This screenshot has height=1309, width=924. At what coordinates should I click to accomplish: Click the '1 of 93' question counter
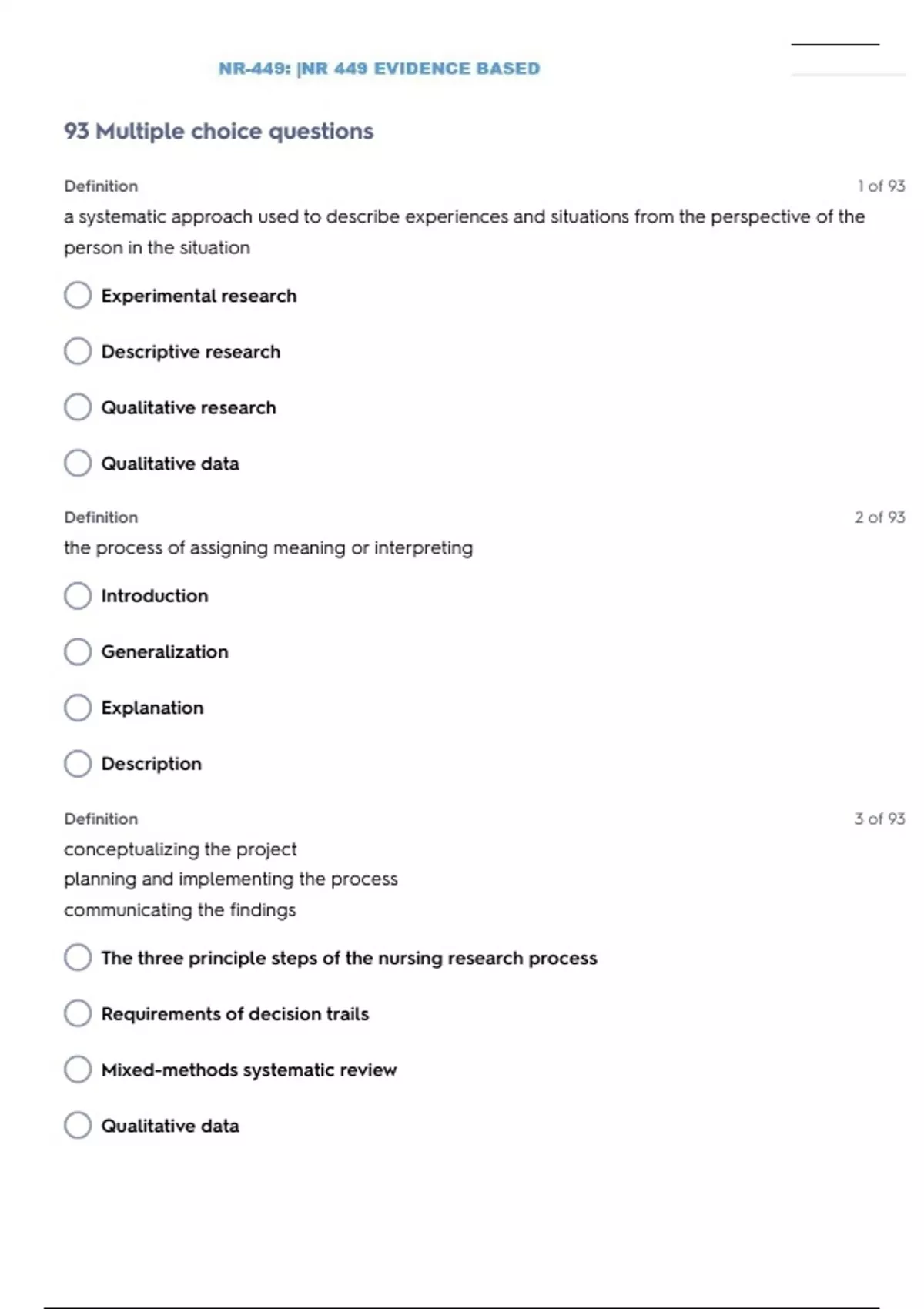tap(881, 186)
